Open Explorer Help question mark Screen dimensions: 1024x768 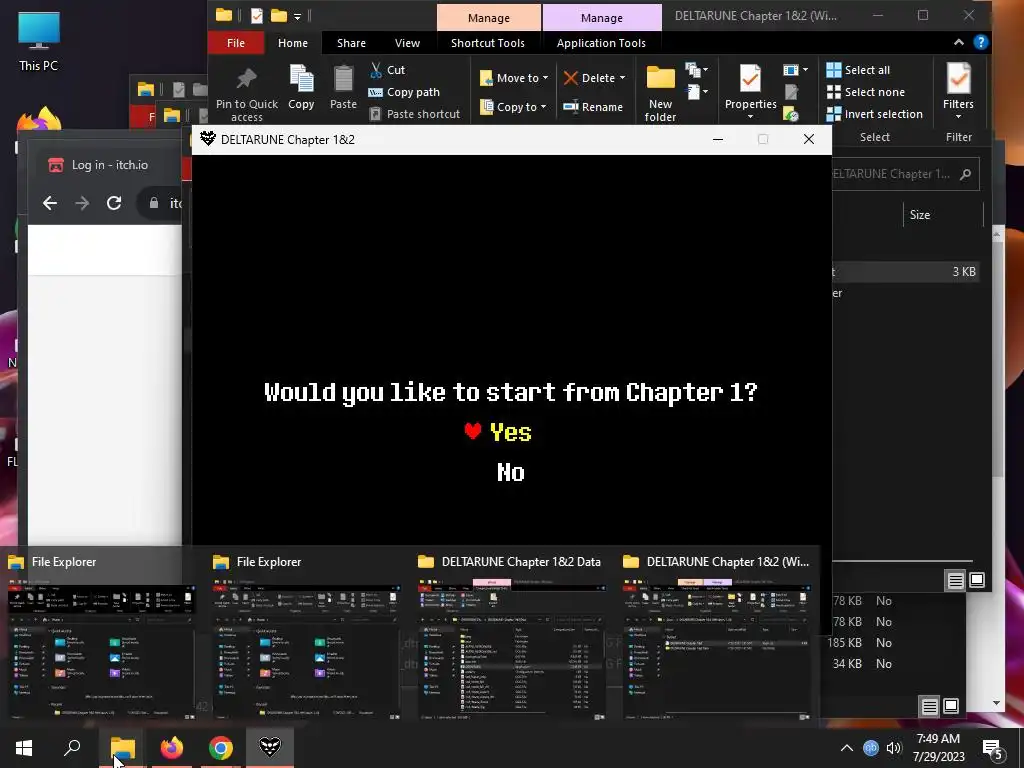[980, 42]
